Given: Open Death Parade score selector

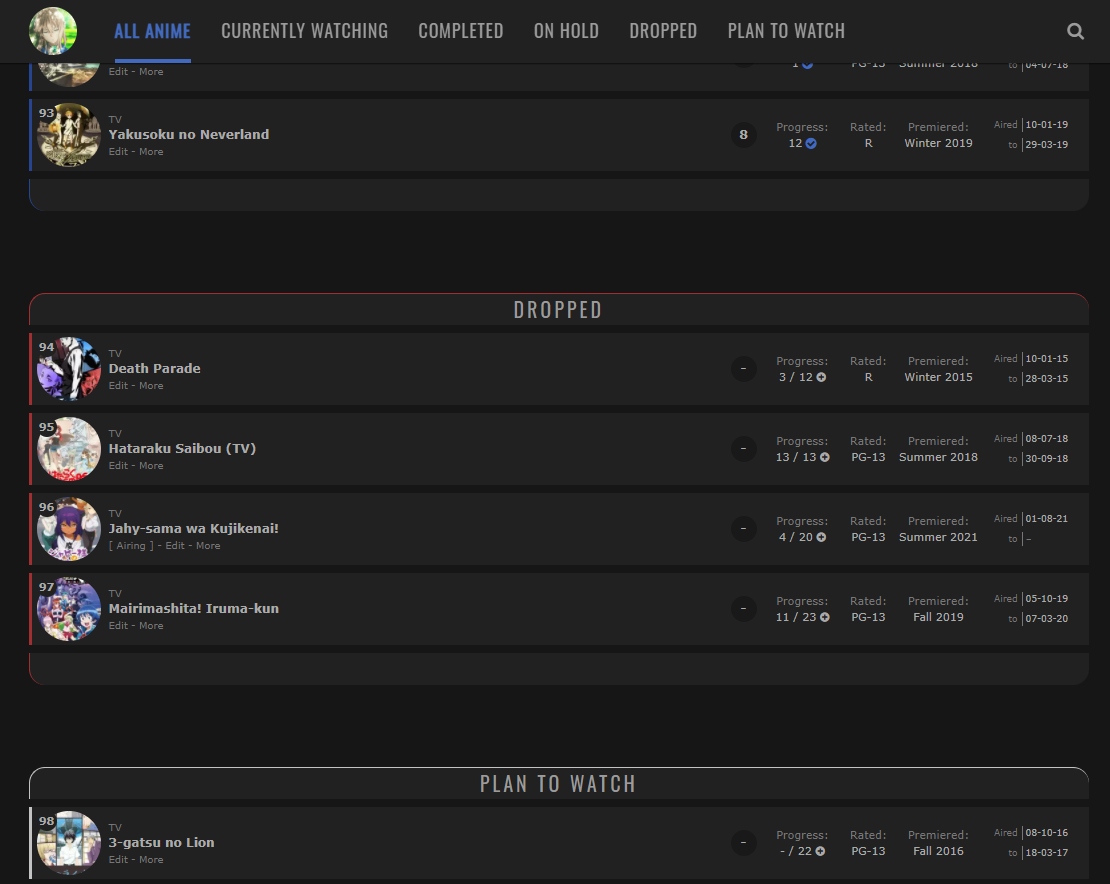Looking at the screenshot, I should pyautogui.click(x=743, y=369).
